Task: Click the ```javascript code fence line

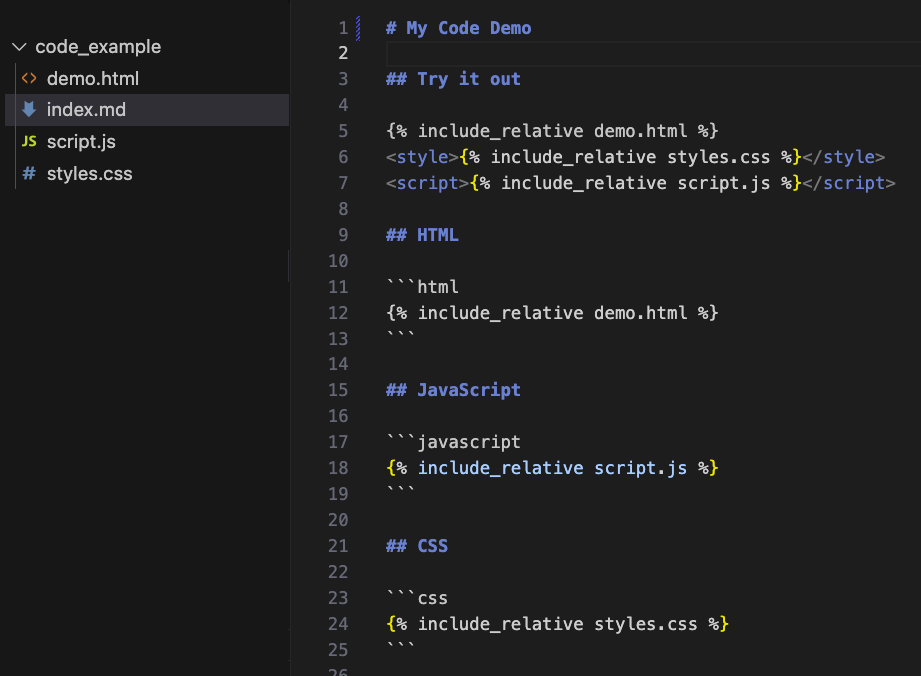Action: click(453, 442)
